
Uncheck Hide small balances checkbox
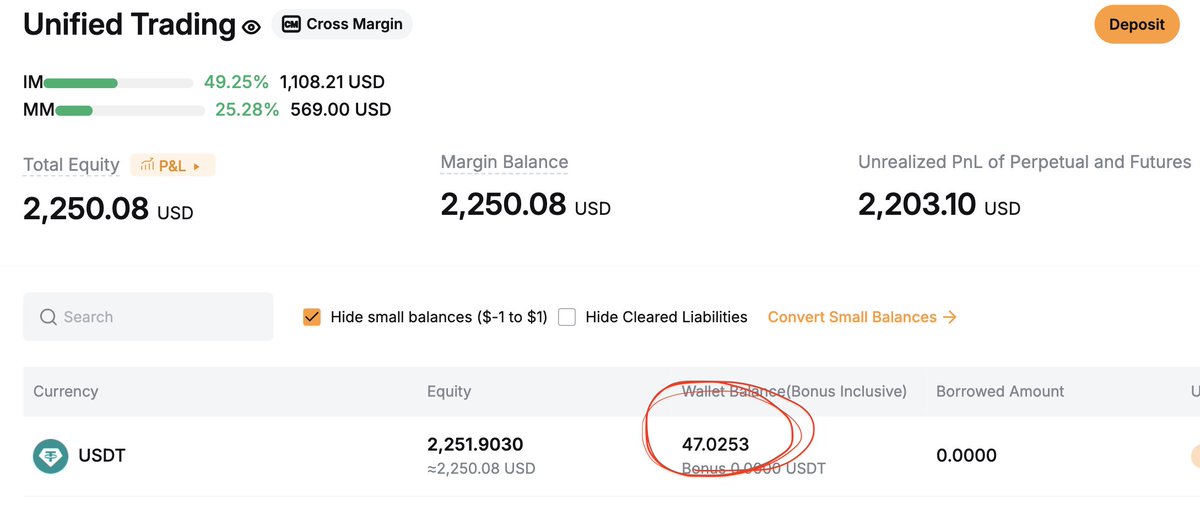tap(312, 317)
